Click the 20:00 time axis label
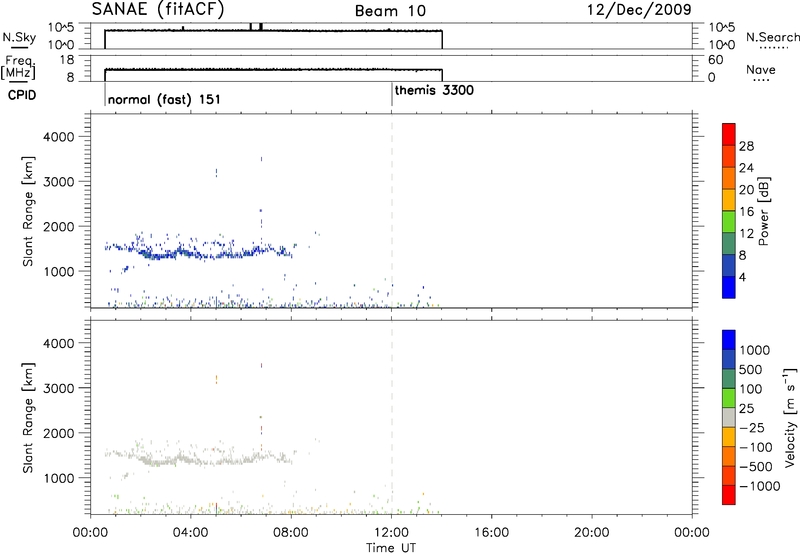Image resolution: width=800 pixels, height=554 pixels. [592, 533]
